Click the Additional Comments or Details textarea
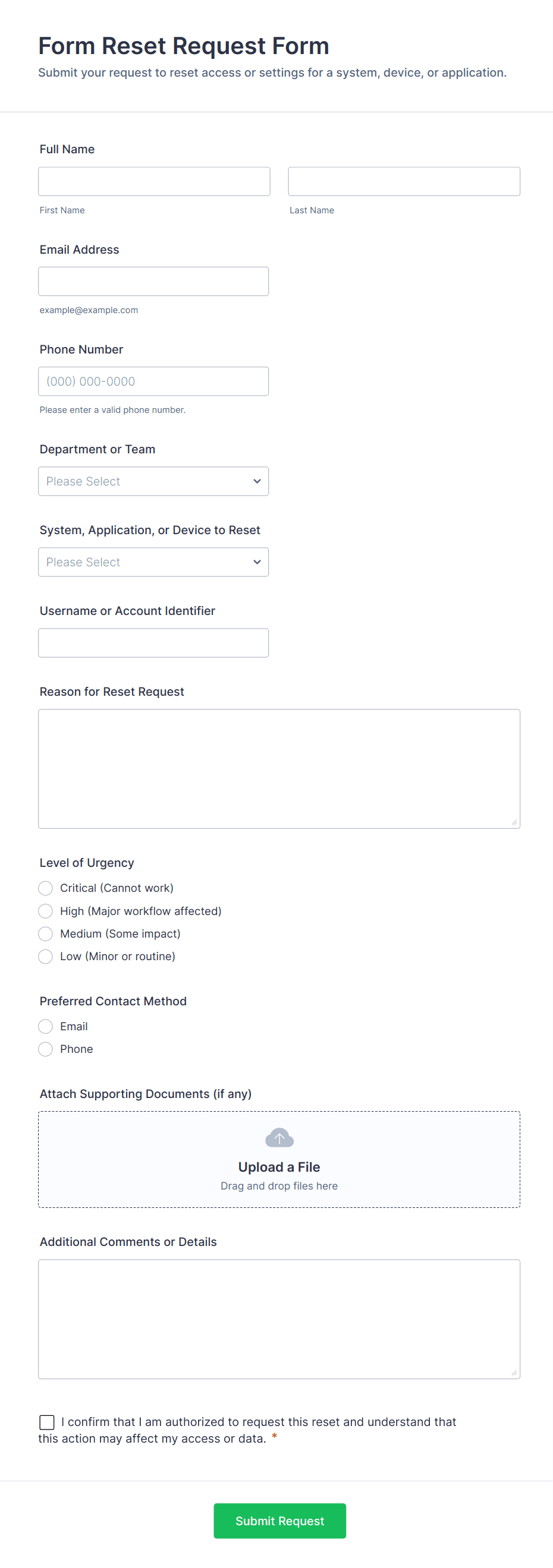The width and height of the screenshot is (553, 1568). pyautogui.click(x=279, y=1318)
